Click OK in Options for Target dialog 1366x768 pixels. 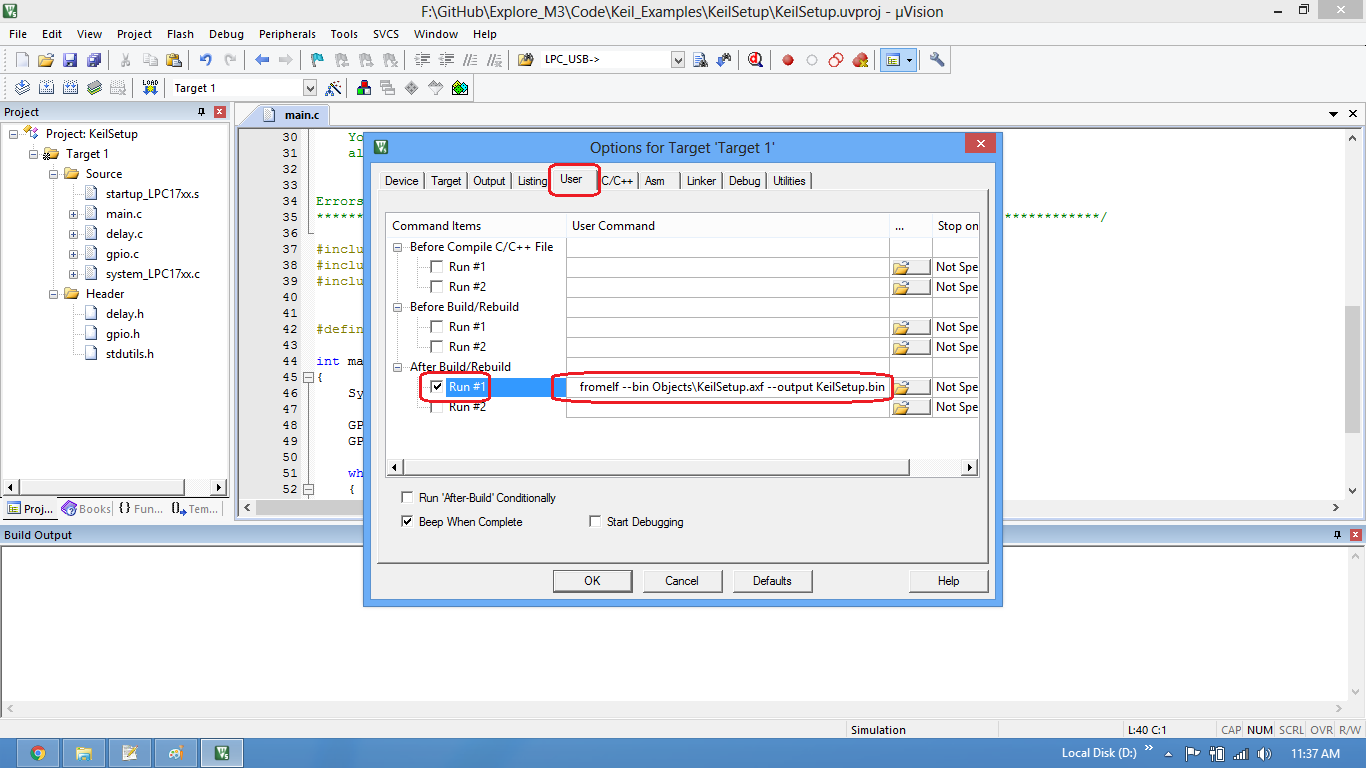pyautogui.click(x=592, y=581)
